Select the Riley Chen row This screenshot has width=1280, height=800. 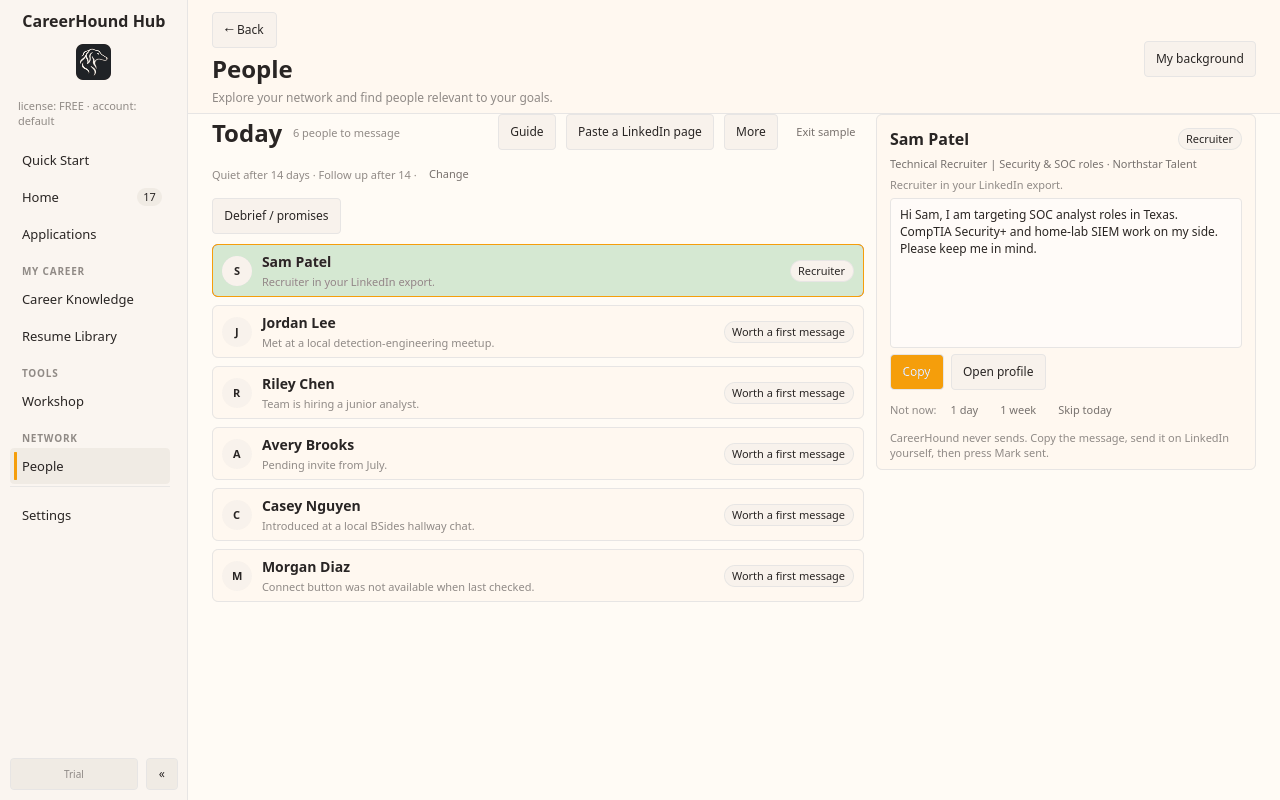[x=538, y=393]
